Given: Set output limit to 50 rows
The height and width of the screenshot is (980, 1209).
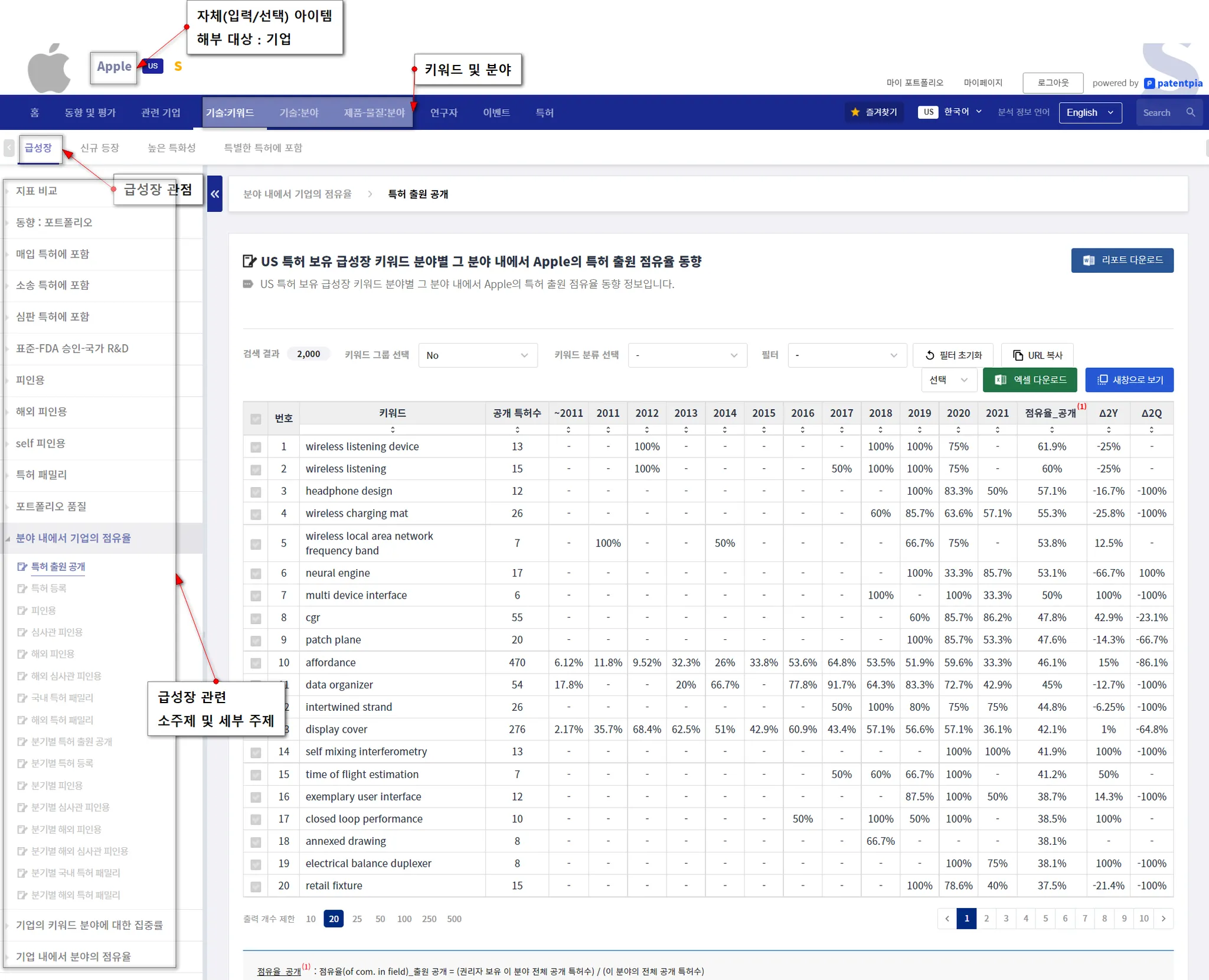Looking at the screenshot, I should click(x=380, y=919).
